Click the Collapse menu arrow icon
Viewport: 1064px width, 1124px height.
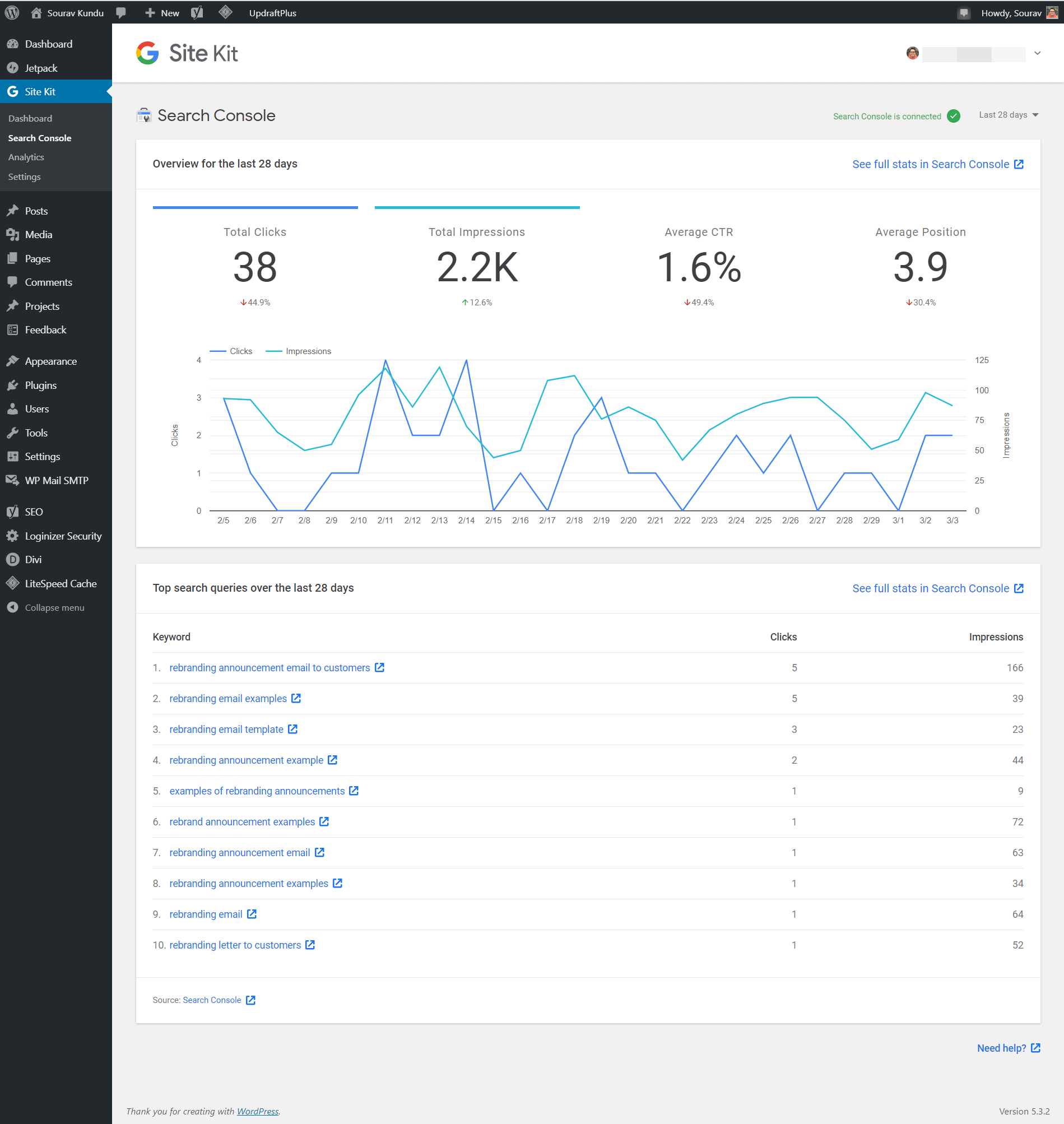(x=12, y=607)
